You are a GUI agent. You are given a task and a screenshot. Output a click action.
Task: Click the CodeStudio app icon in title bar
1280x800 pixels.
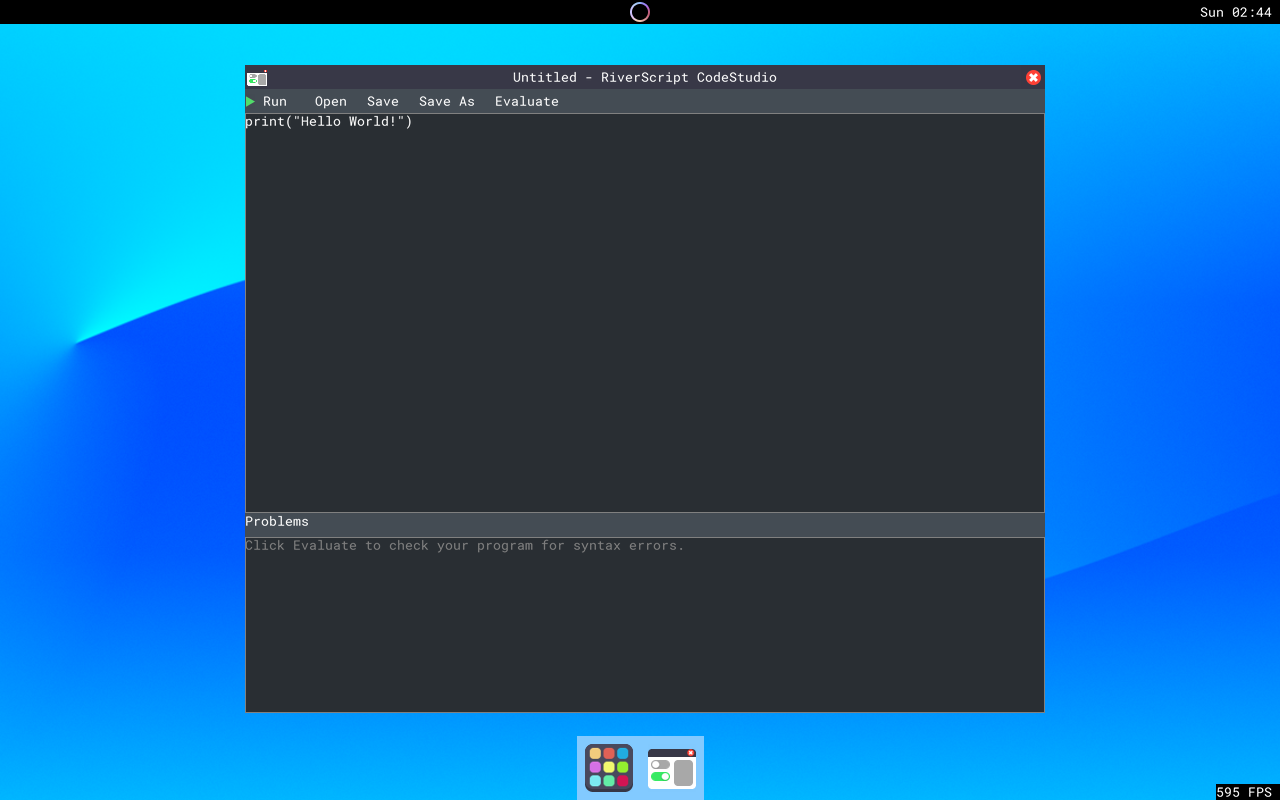[x=257, y=78]
